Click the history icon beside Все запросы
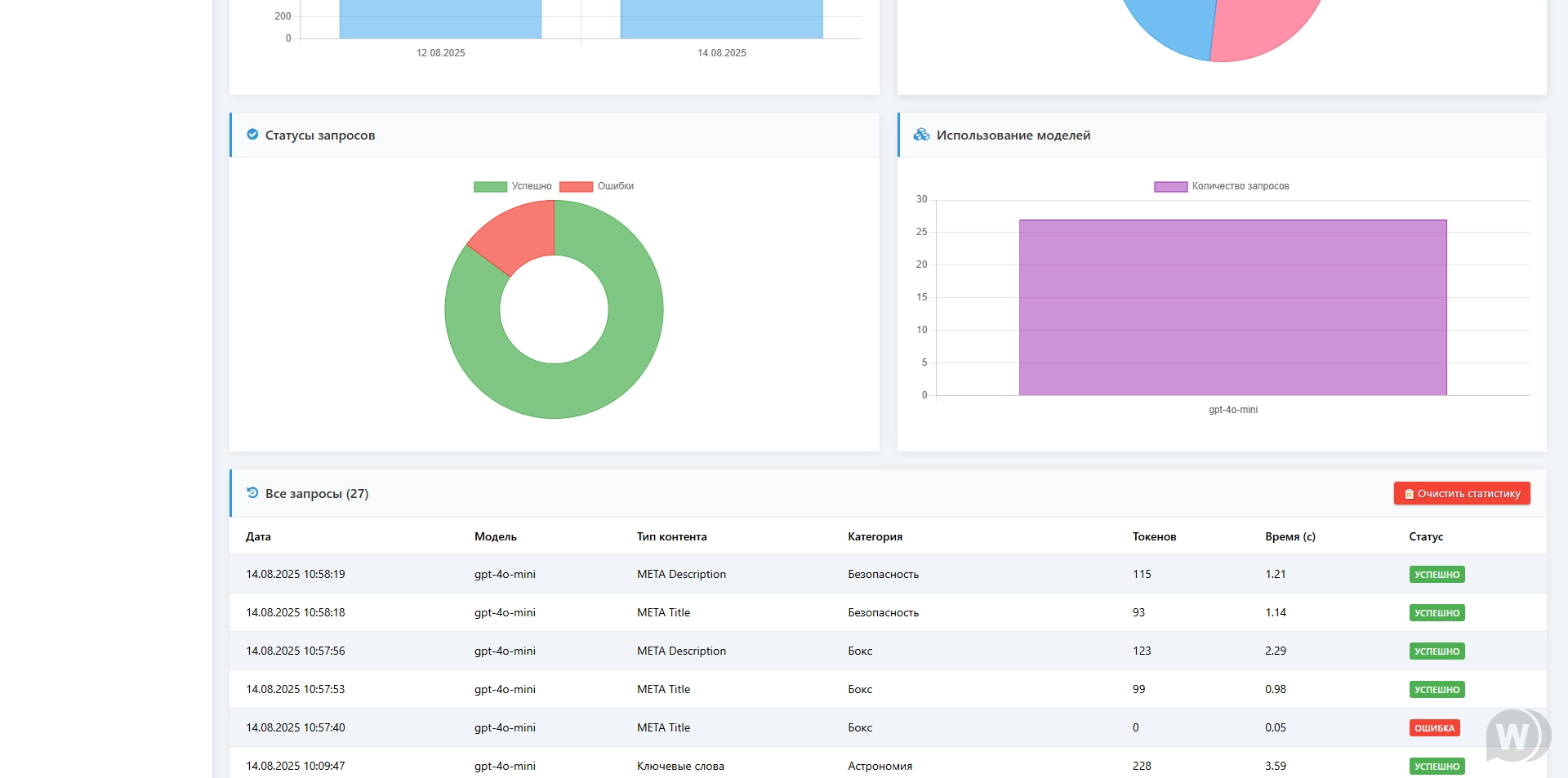This screenshot has width=1568, height=778. pos(252,493)
